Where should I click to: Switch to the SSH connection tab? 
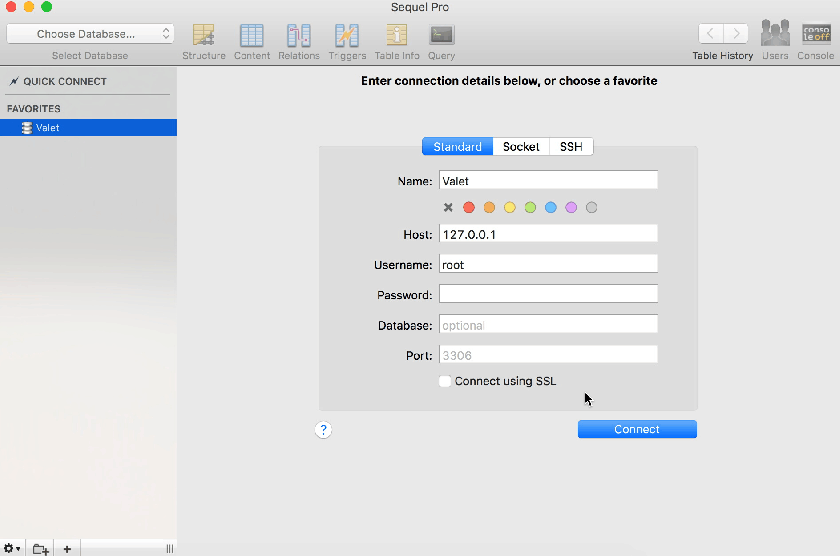(x=571, y=147)
